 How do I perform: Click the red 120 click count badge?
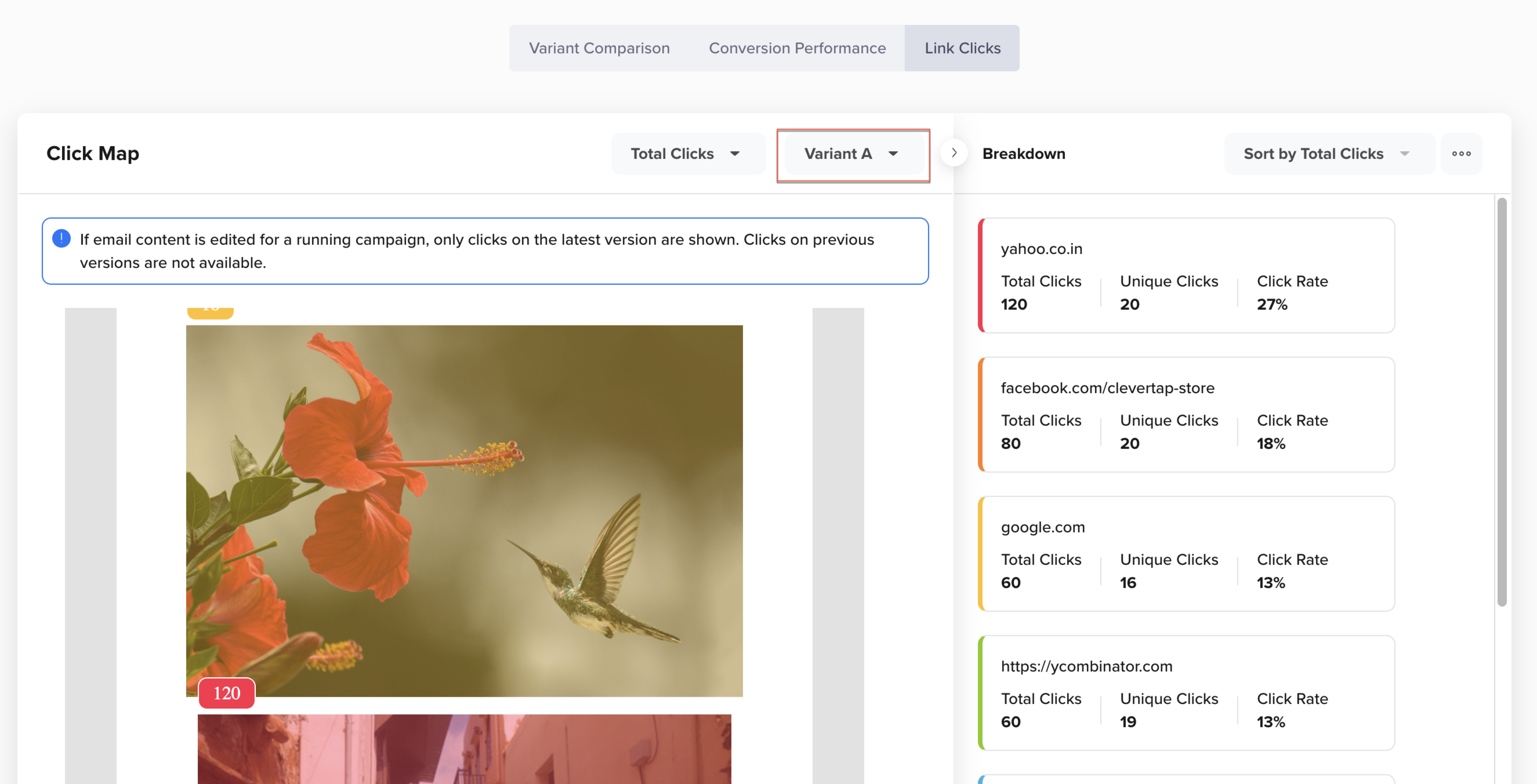(x=227, y=693)
